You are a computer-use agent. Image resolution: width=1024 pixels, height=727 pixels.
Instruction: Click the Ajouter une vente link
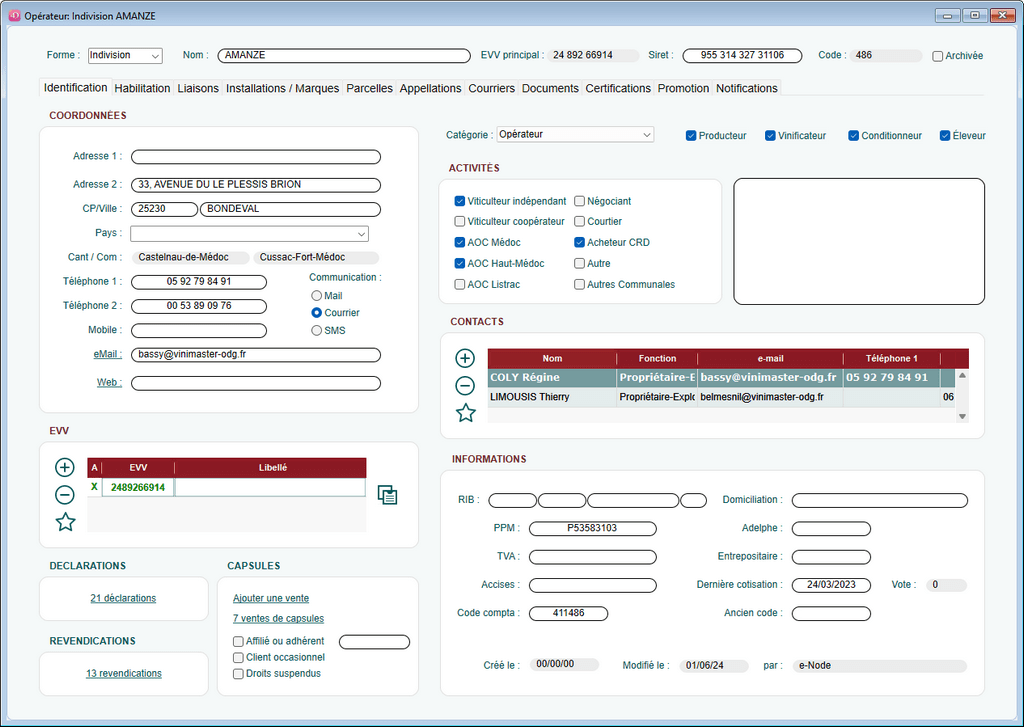[271, 598]
